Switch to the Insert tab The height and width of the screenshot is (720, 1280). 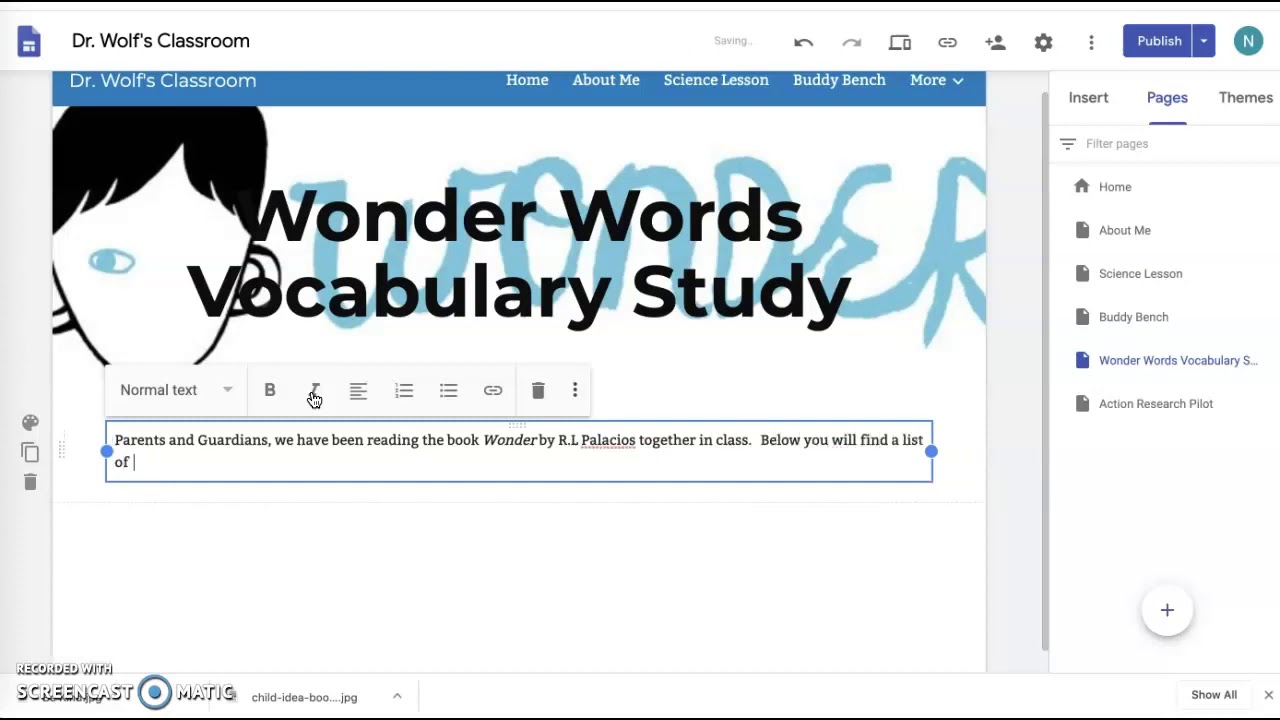point(1088,97)
